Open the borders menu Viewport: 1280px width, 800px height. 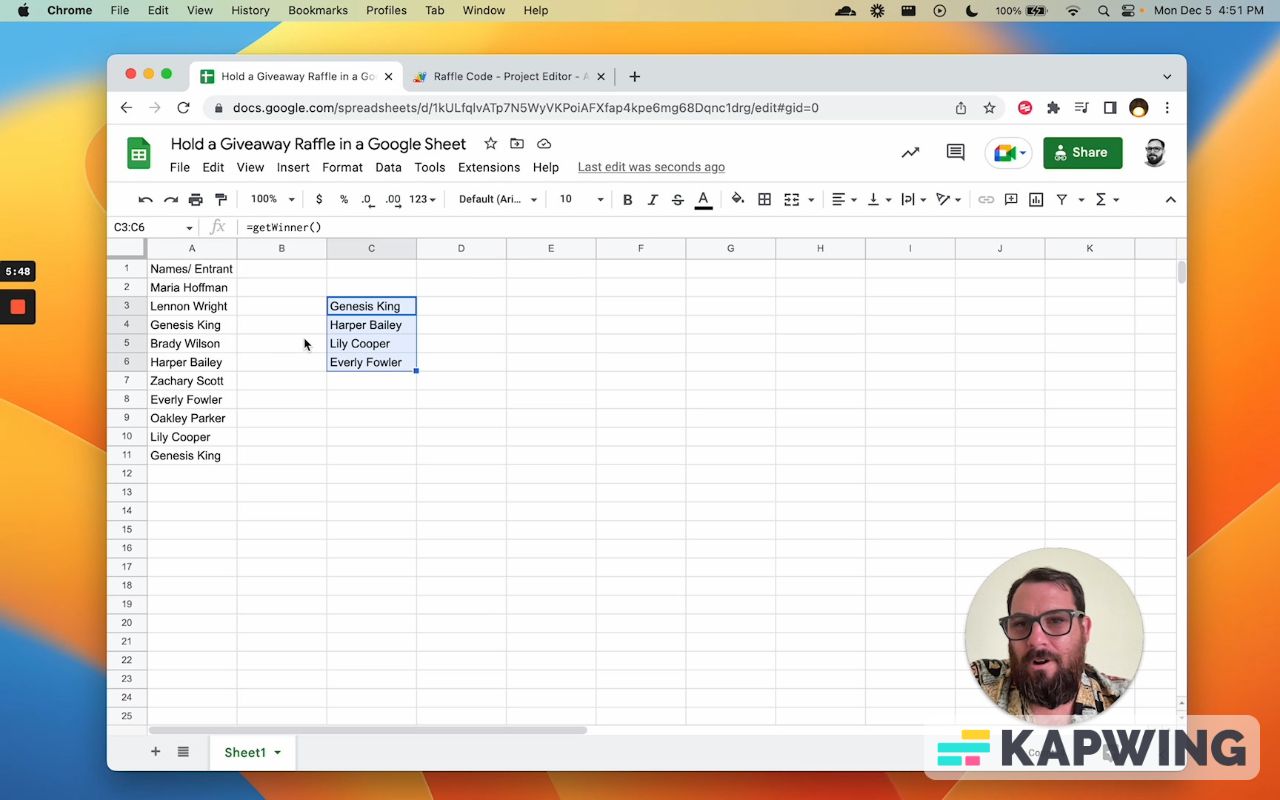click(764, 200)
